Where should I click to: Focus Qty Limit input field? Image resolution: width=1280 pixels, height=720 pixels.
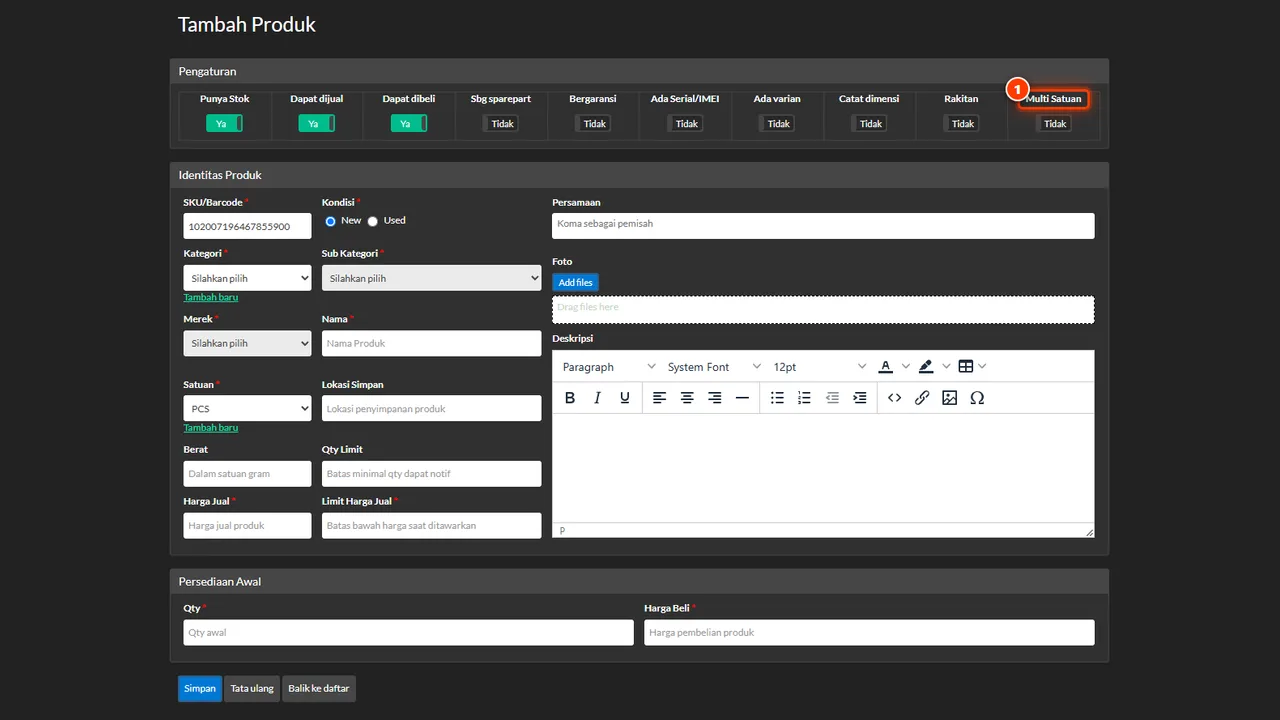[431, 473]
